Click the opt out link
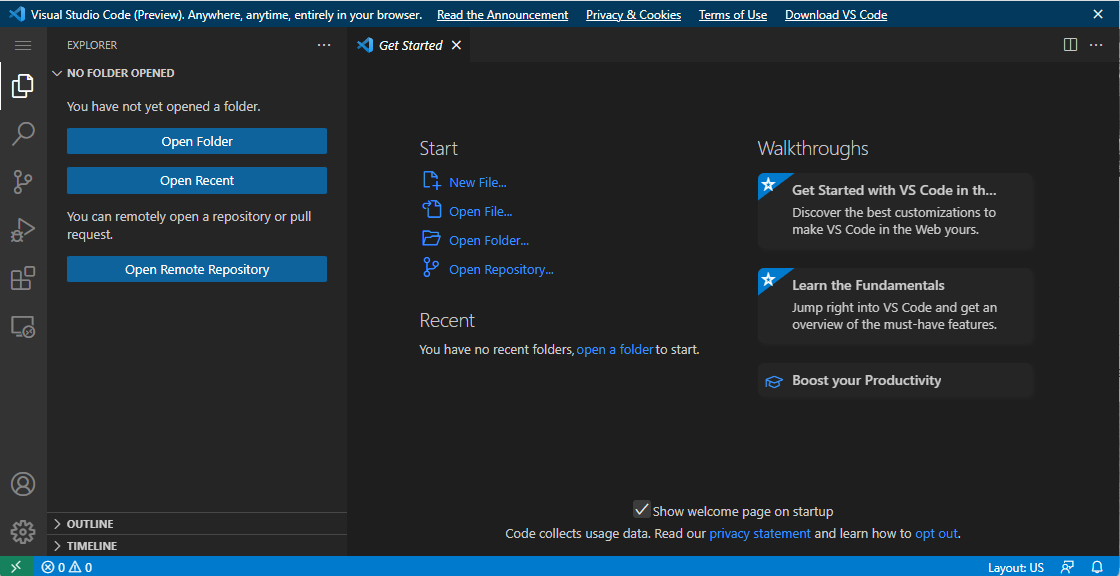The image size is (1120, 576). point(936,533)
